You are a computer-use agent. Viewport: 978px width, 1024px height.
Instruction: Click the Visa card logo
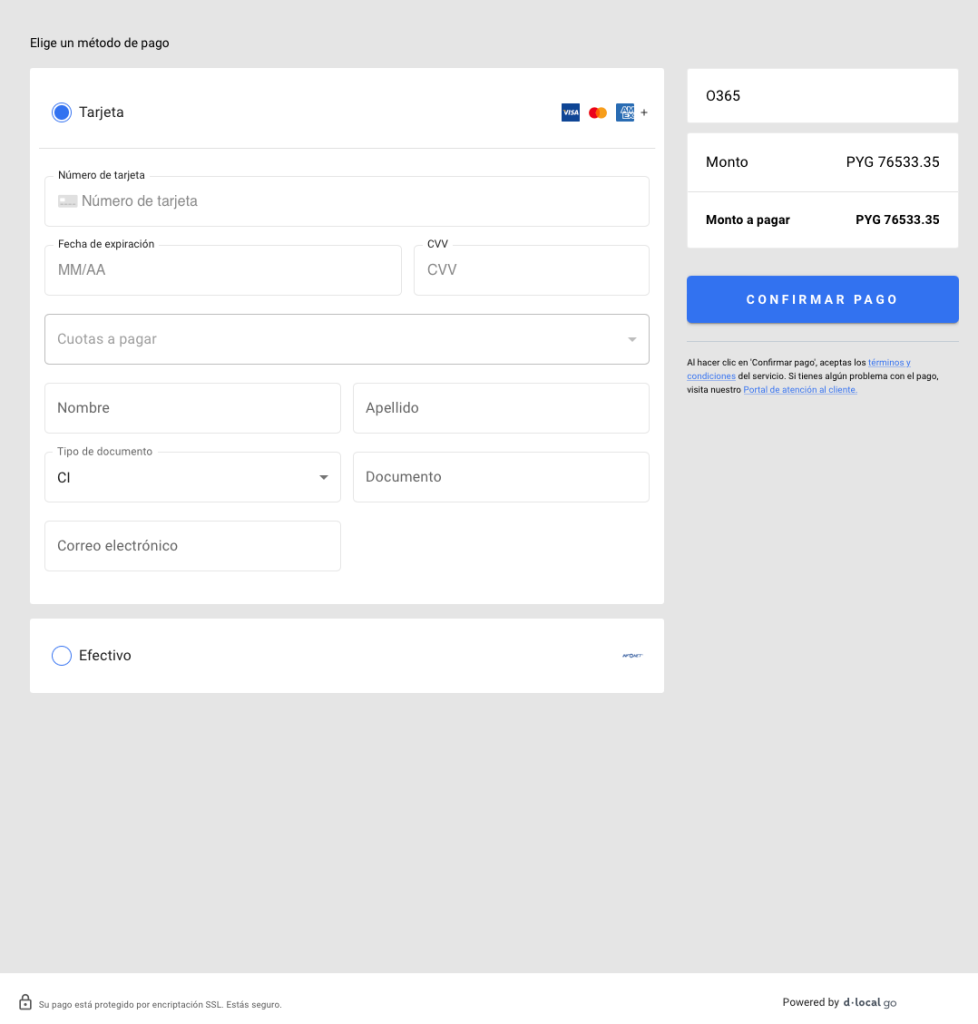tap(570, 113)
